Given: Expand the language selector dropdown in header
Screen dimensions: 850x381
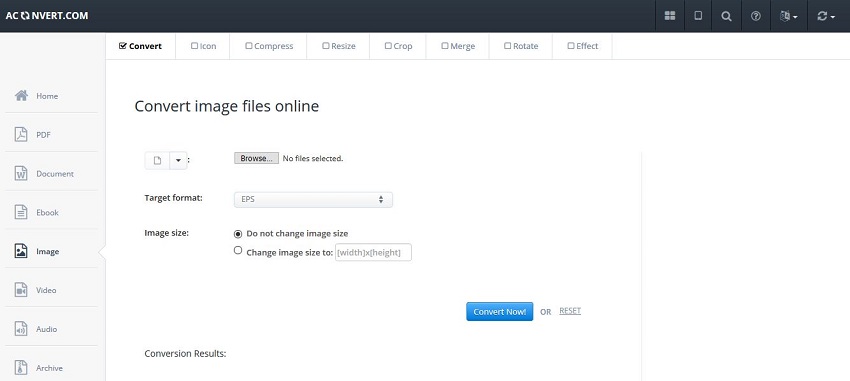Looking at the screenshot, I should pyautogui.click(x=788, y=16).
